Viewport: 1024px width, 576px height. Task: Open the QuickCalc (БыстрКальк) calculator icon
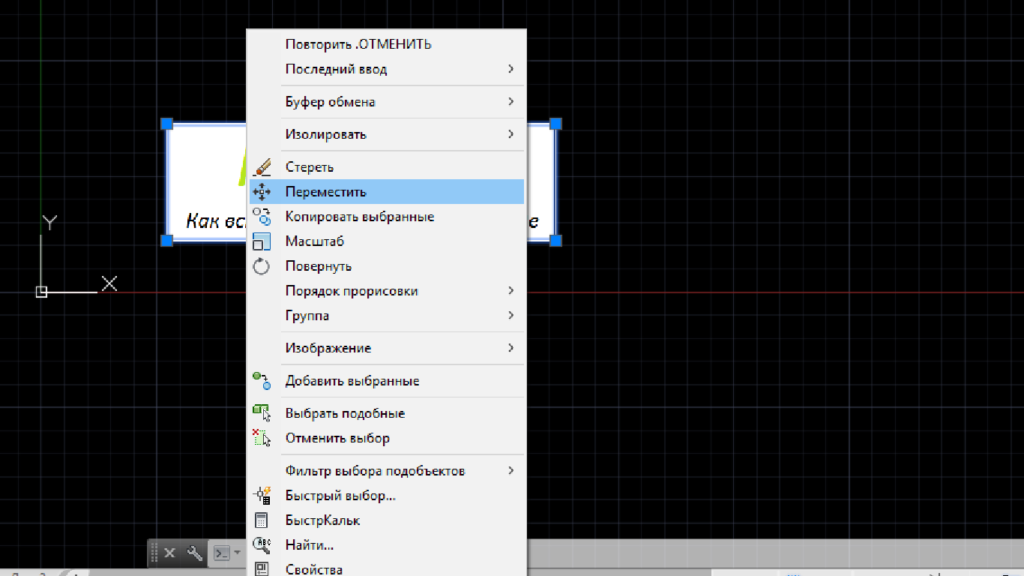pos(262,520)
